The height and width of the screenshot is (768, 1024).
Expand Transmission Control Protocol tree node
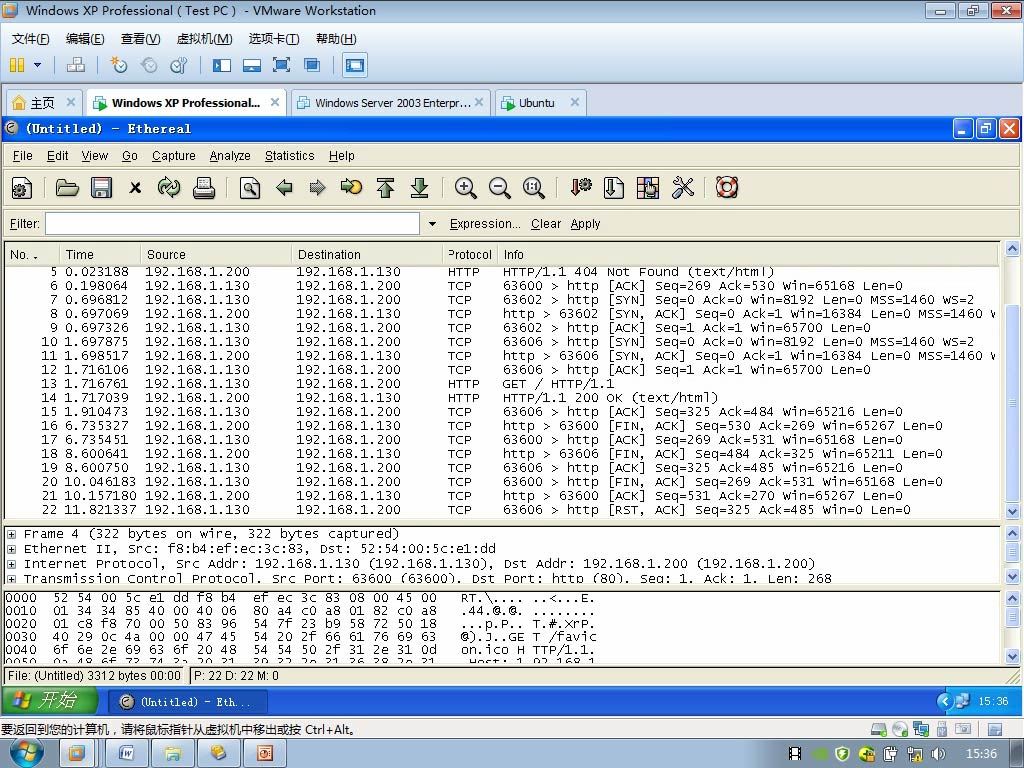click(x=11, y=579)
